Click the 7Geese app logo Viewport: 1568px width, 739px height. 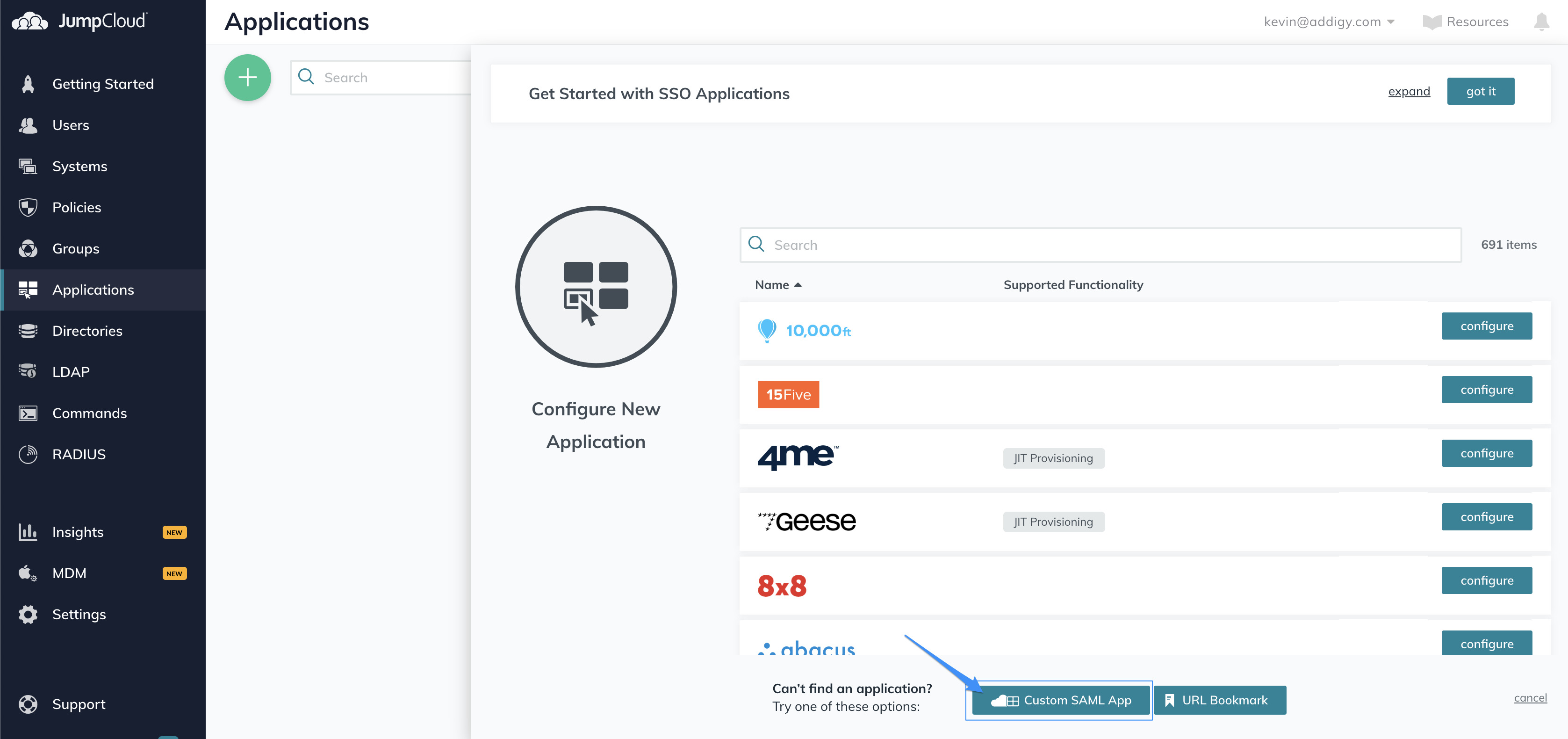click(806, 522)
